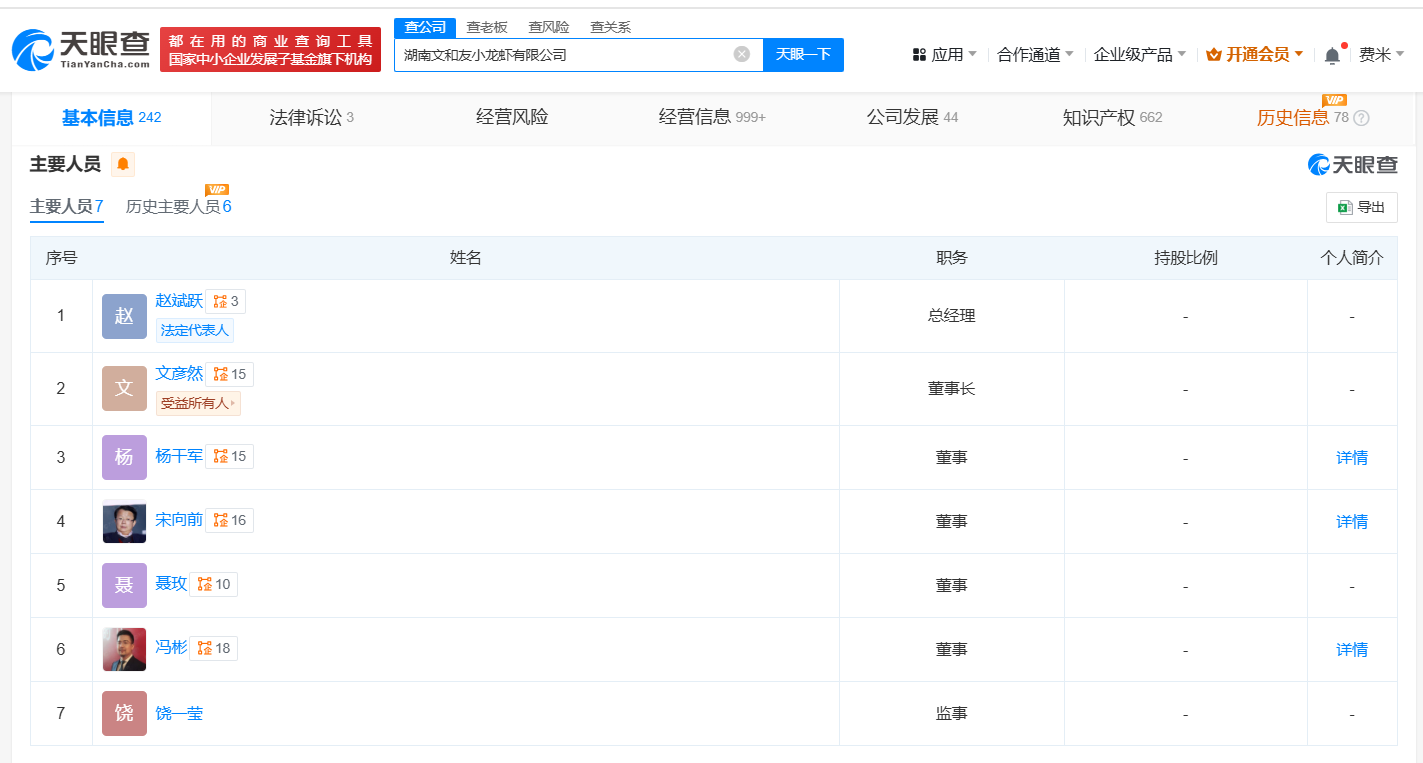Select the 查关系 search tab

point(610,27)
